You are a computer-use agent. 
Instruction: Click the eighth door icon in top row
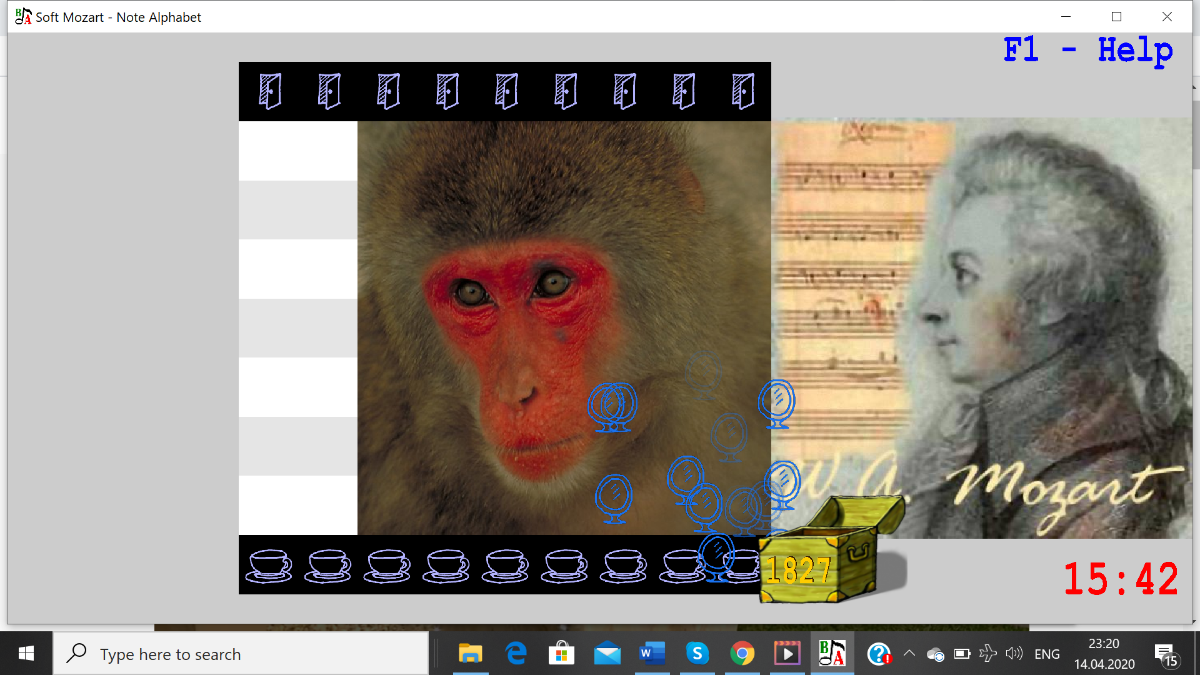click(683, 91)
